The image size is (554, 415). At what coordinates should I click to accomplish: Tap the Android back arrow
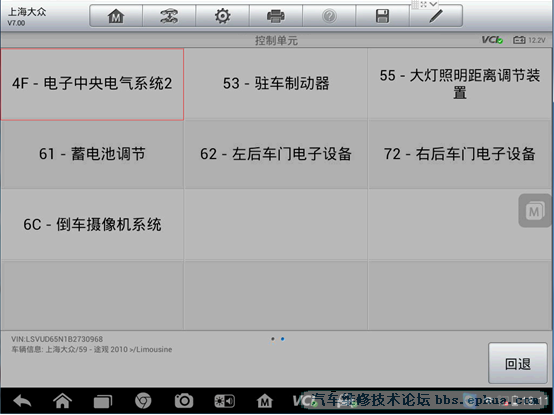22,401
